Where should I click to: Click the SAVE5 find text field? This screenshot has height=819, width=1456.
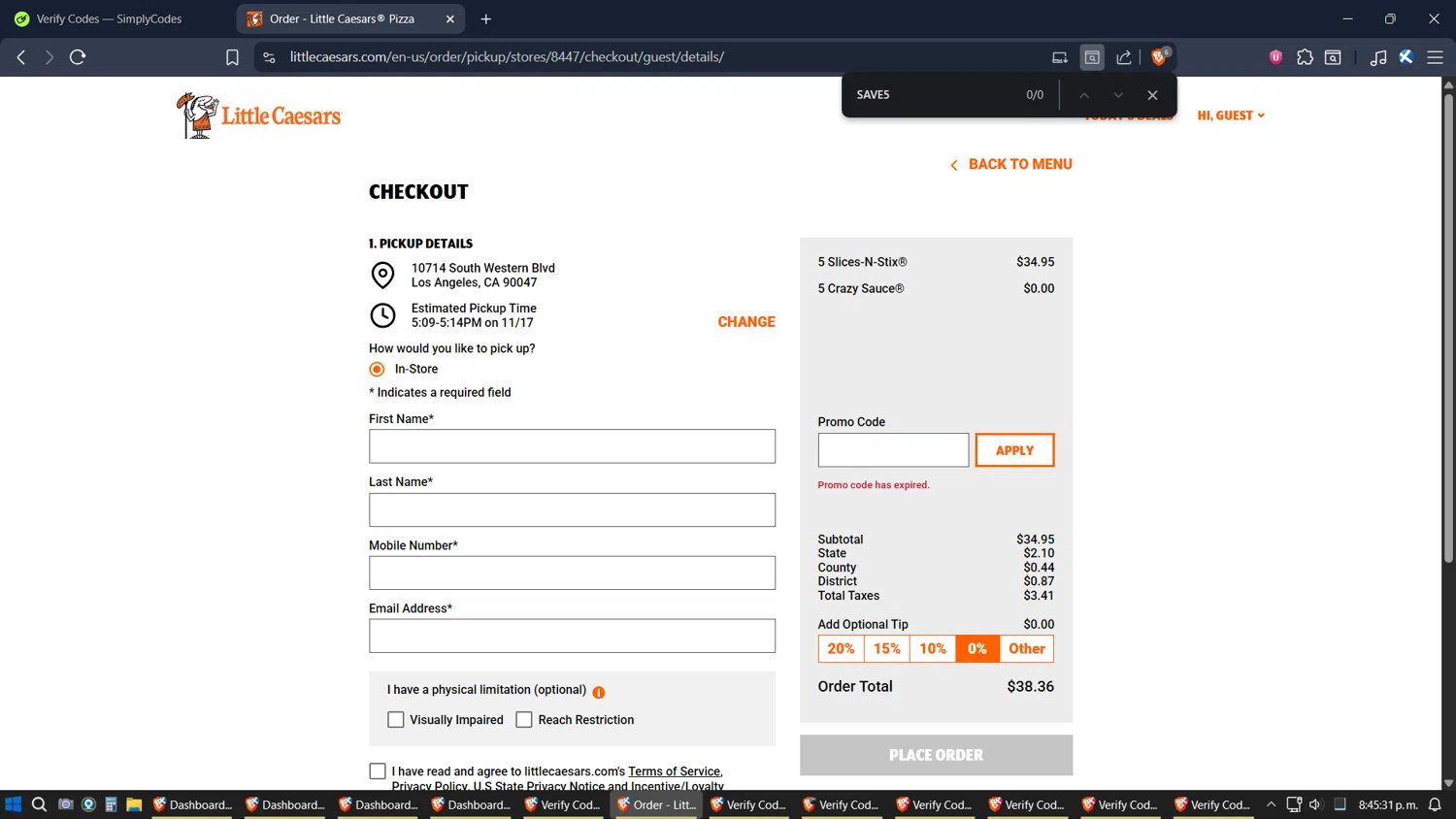click(x=932, y=95)
